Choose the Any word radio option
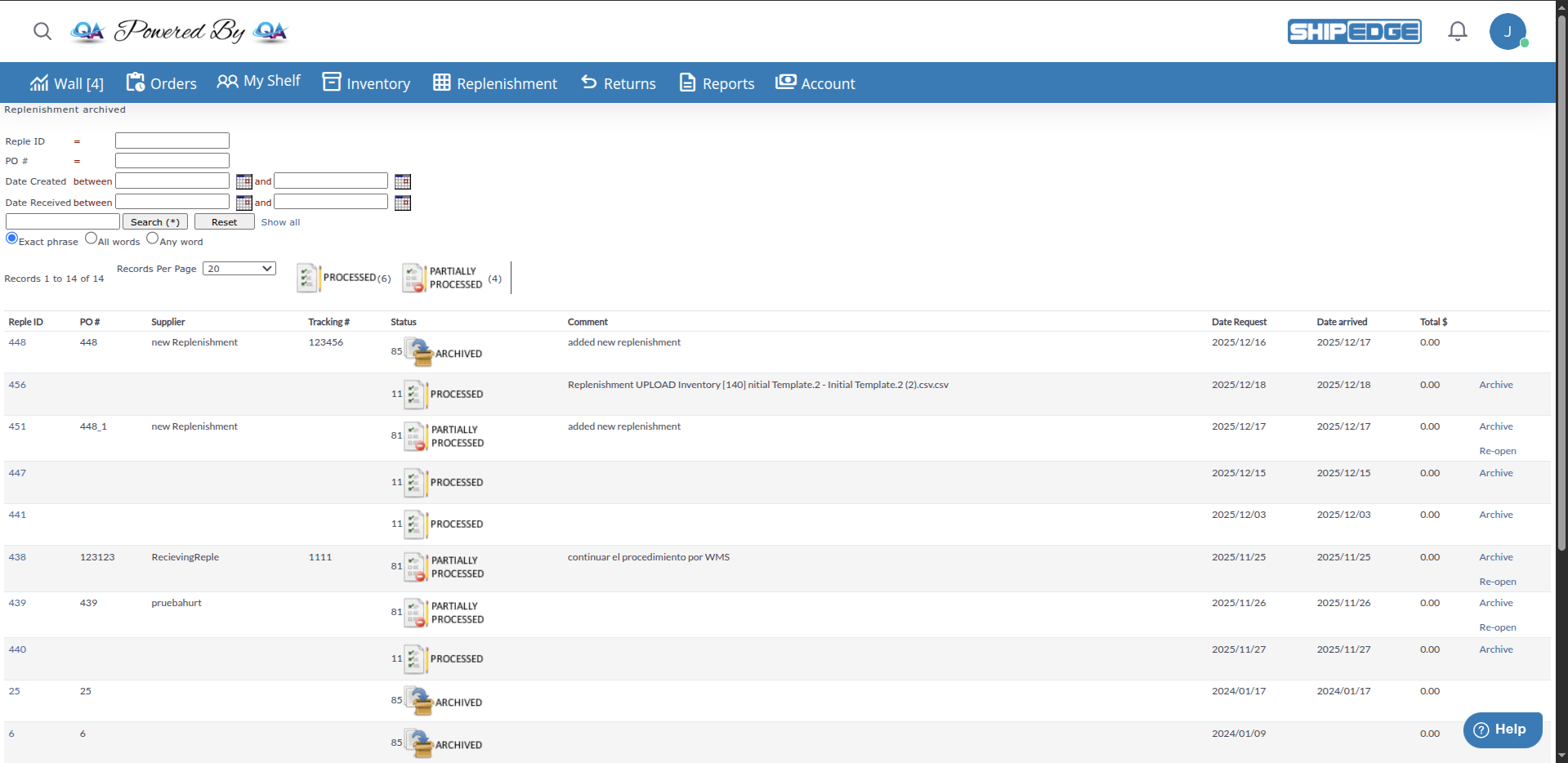This screenshot has height=763, width=1568. point(153,239)
